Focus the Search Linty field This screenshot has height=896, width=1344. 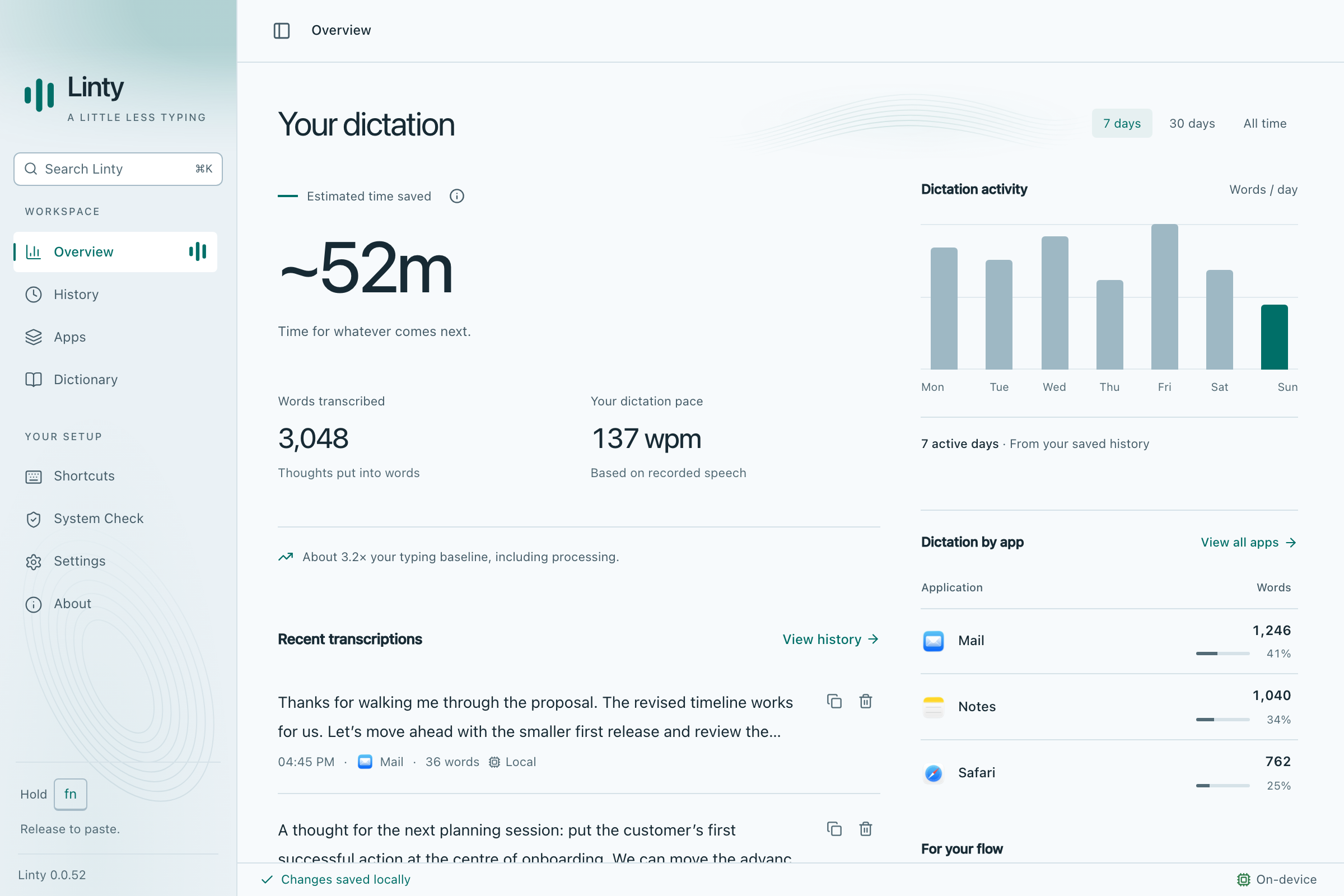click(118, 169)
